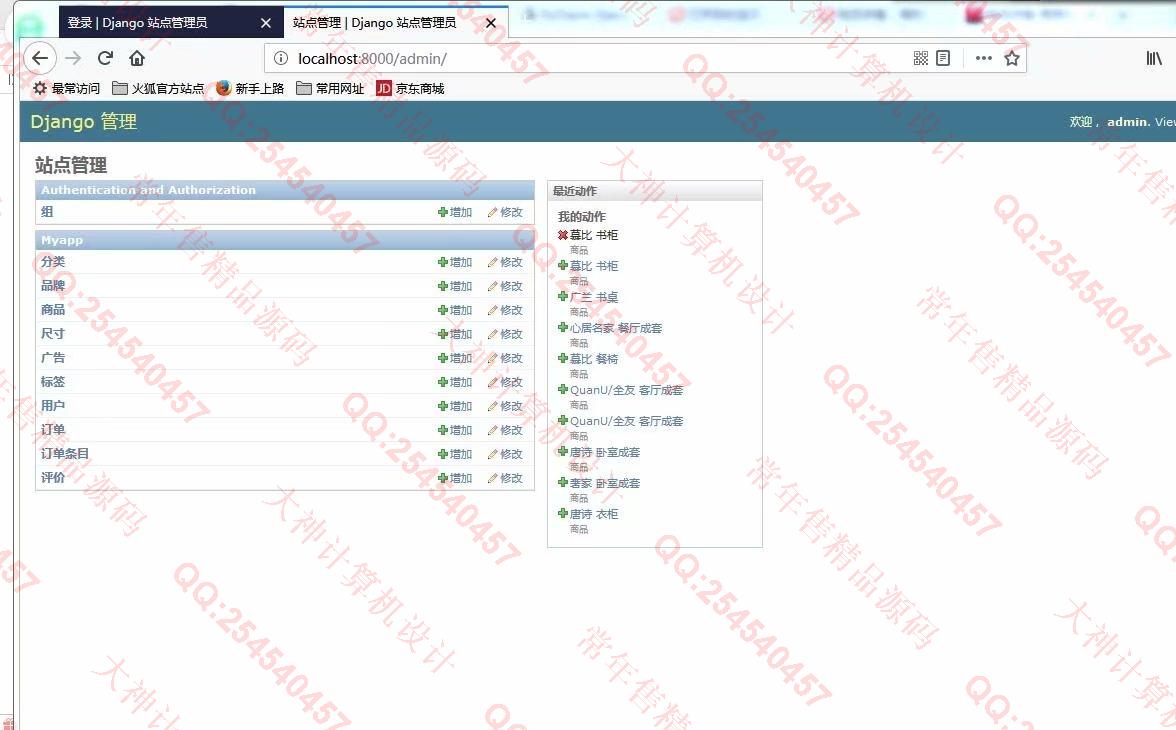Image resolution: width=1176 pixels, height=730 pixels.
Task: Add a new 组 entry
Action: (x=454, y=212)
